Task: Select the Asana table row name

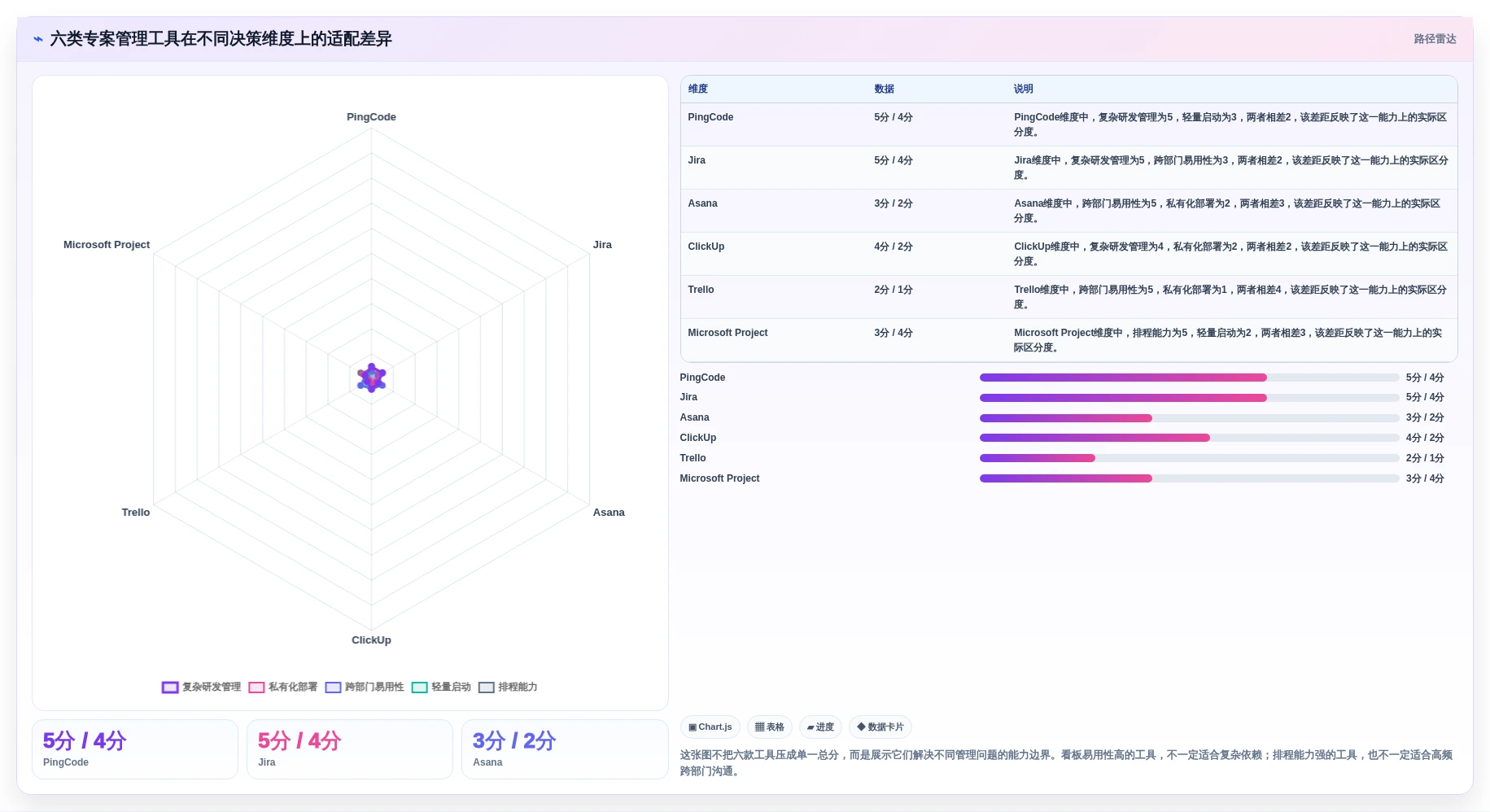Action: point(702,203)
